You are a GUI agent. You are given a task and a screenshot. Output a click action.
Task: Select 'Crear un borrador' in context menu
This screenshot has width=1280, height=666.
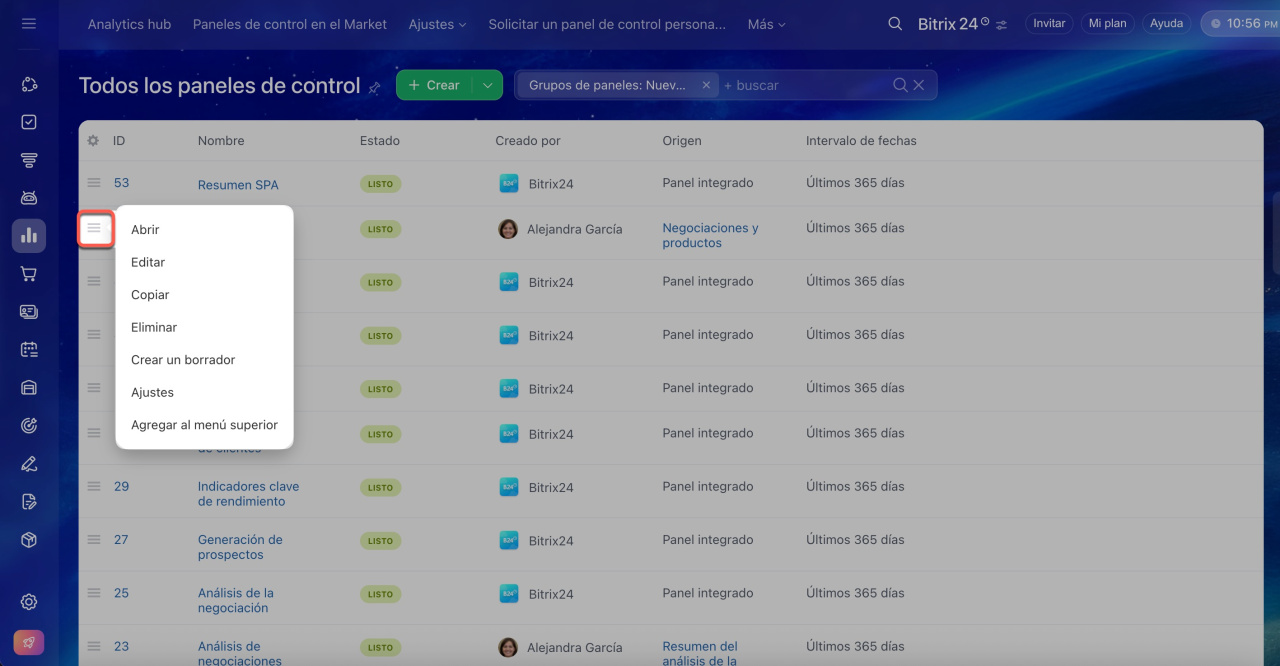coord(183,360)
